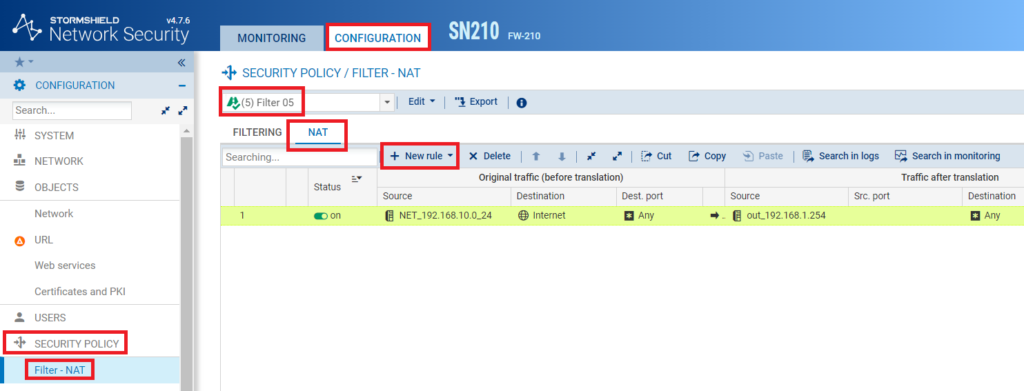Screen dimensions: 1024x391
Task: Collapse all sidebar menus icon
Action: (166, 111)
